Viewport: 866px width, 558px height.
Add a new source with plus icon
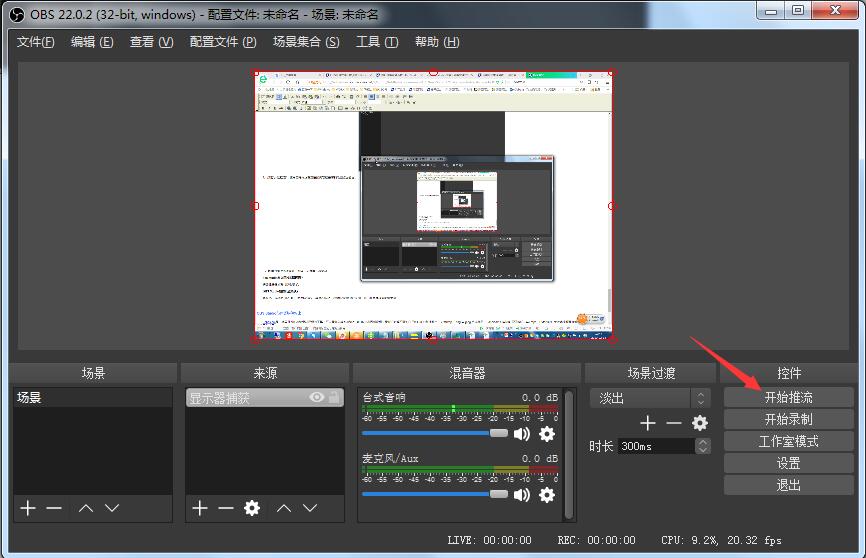point(199,508)
